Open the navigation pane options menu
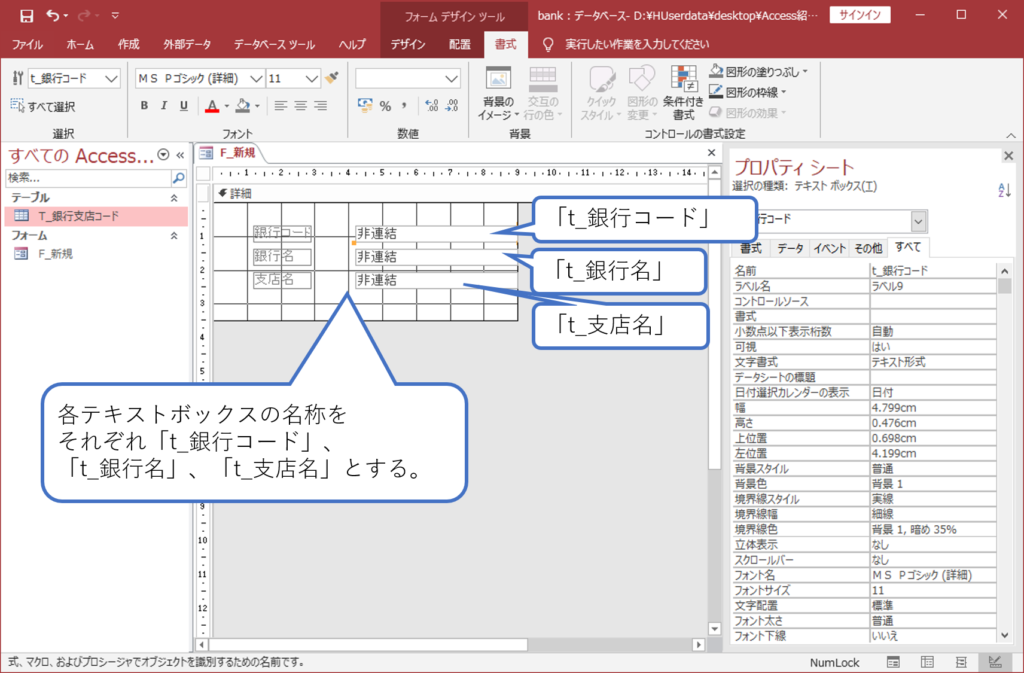 (163, 155)
